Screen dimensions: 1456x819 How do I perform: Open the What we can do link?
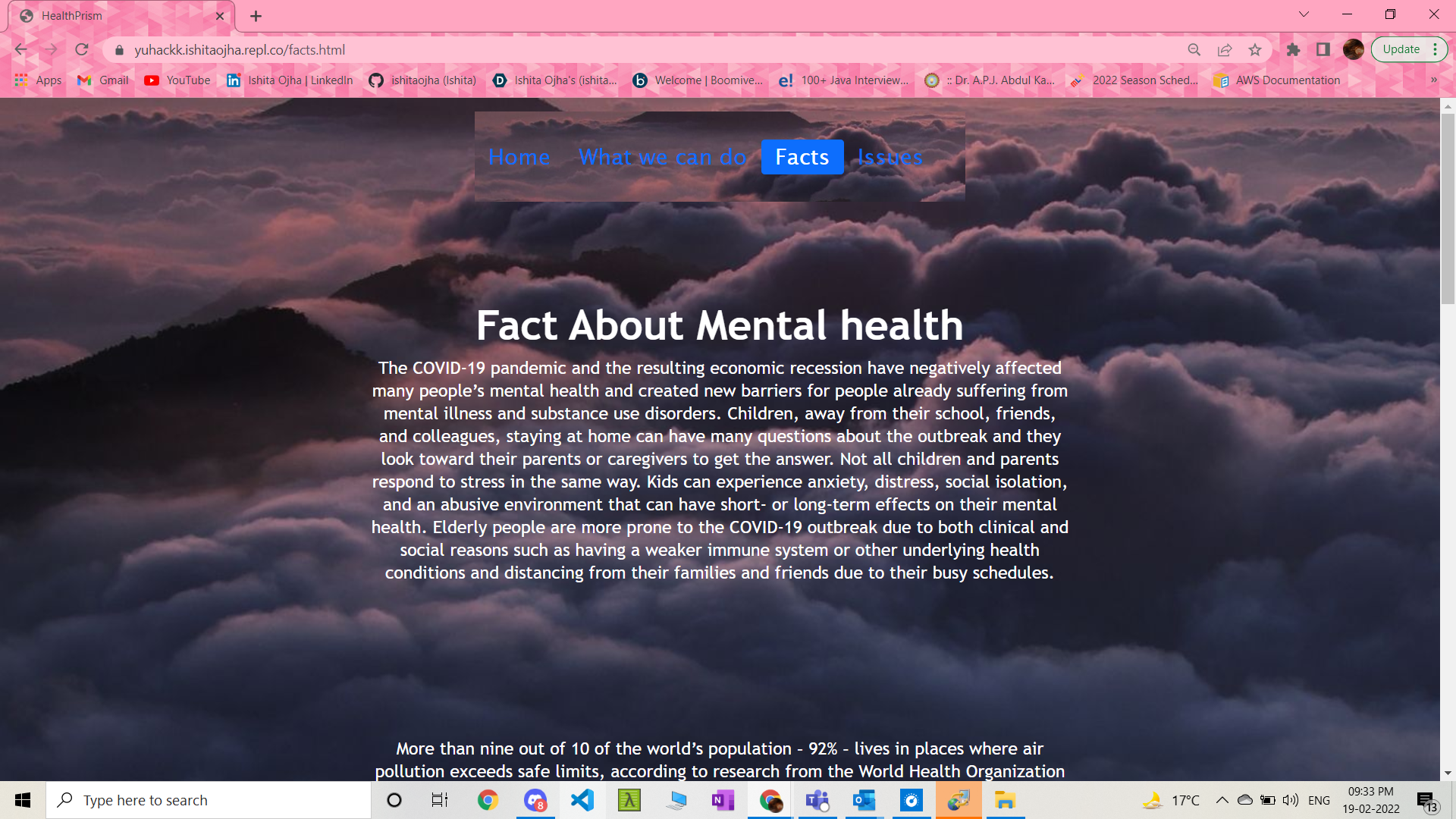coord(662,157)
